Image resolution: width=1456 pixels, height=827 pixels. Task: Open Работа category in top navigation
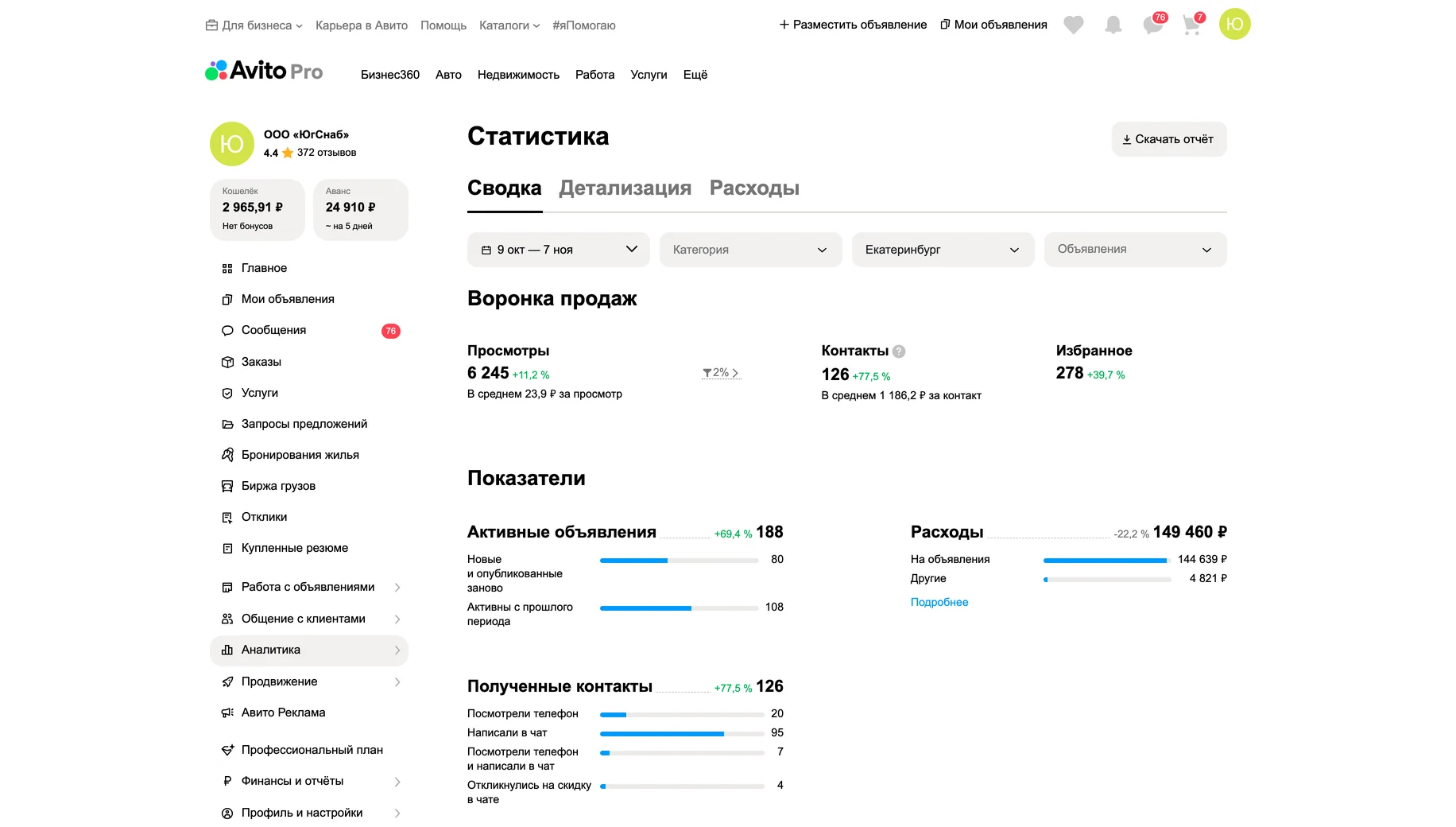(x=595, y=75)
